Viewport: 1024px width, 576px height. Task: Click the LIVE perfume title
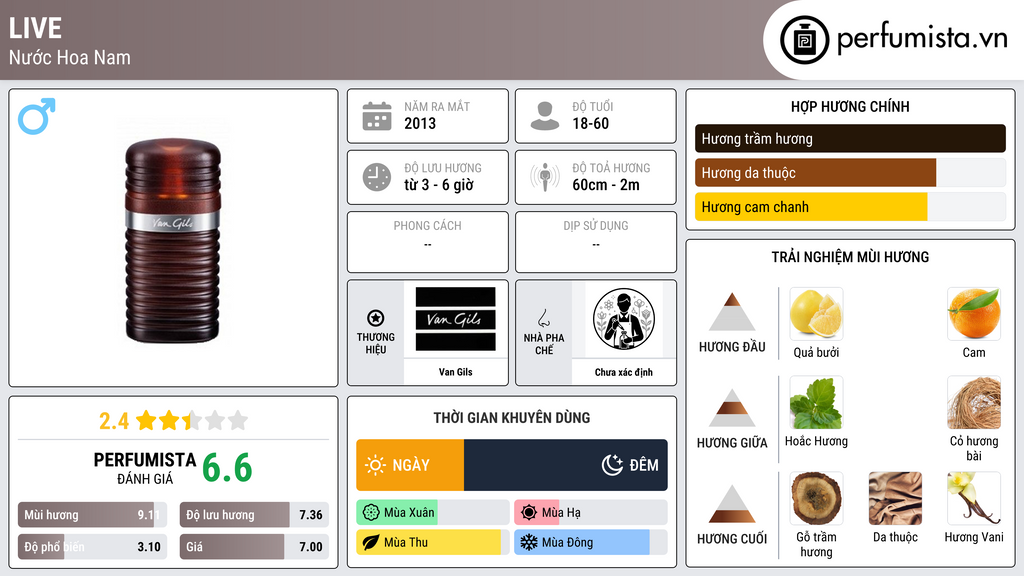click(35, 28)
